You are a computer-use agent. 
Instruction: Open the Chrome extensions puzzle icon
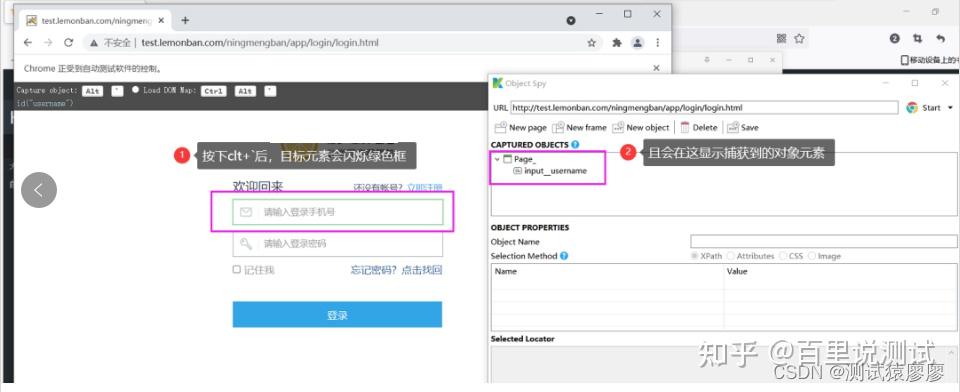(x=617, y=43)
